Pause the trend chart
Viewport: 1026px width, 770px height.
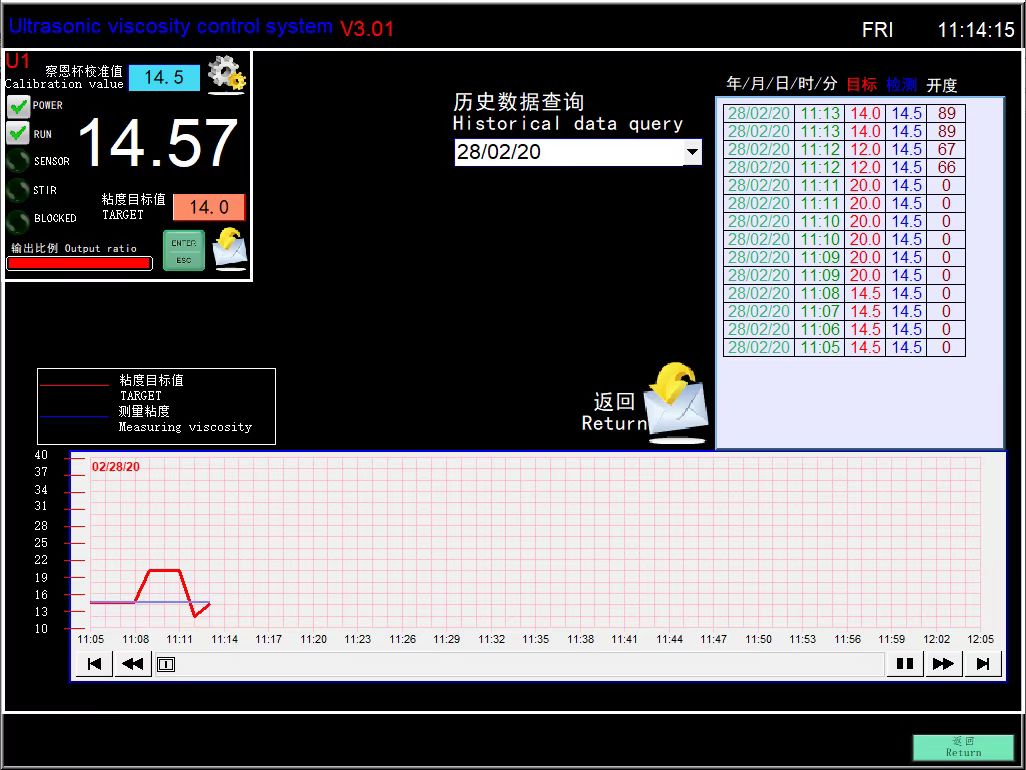(x=904, y=664)
